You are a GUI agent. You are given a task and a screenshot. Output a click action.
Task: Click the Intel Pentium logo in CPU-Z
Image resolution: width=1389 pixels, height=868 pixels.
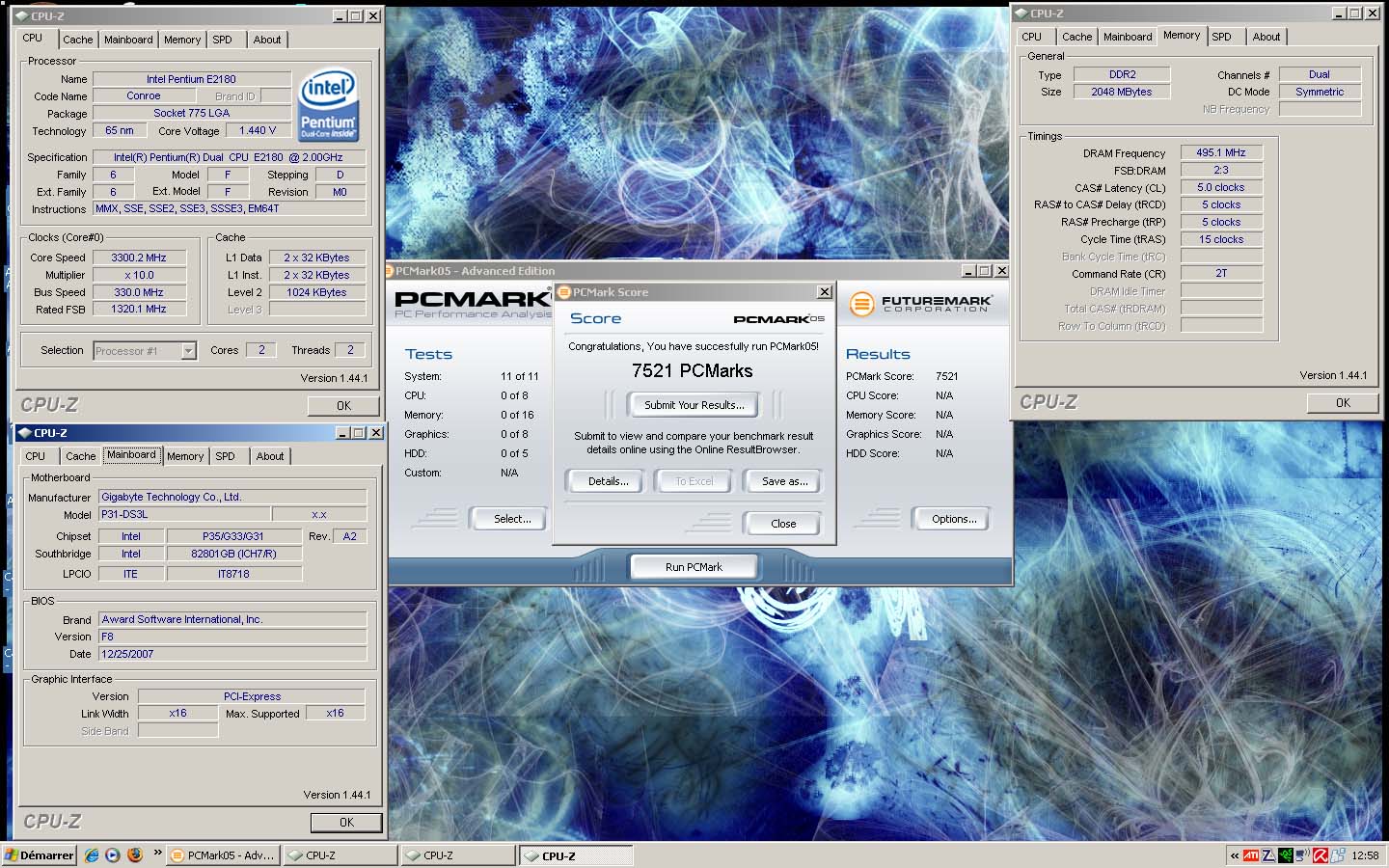click(328, 103)
